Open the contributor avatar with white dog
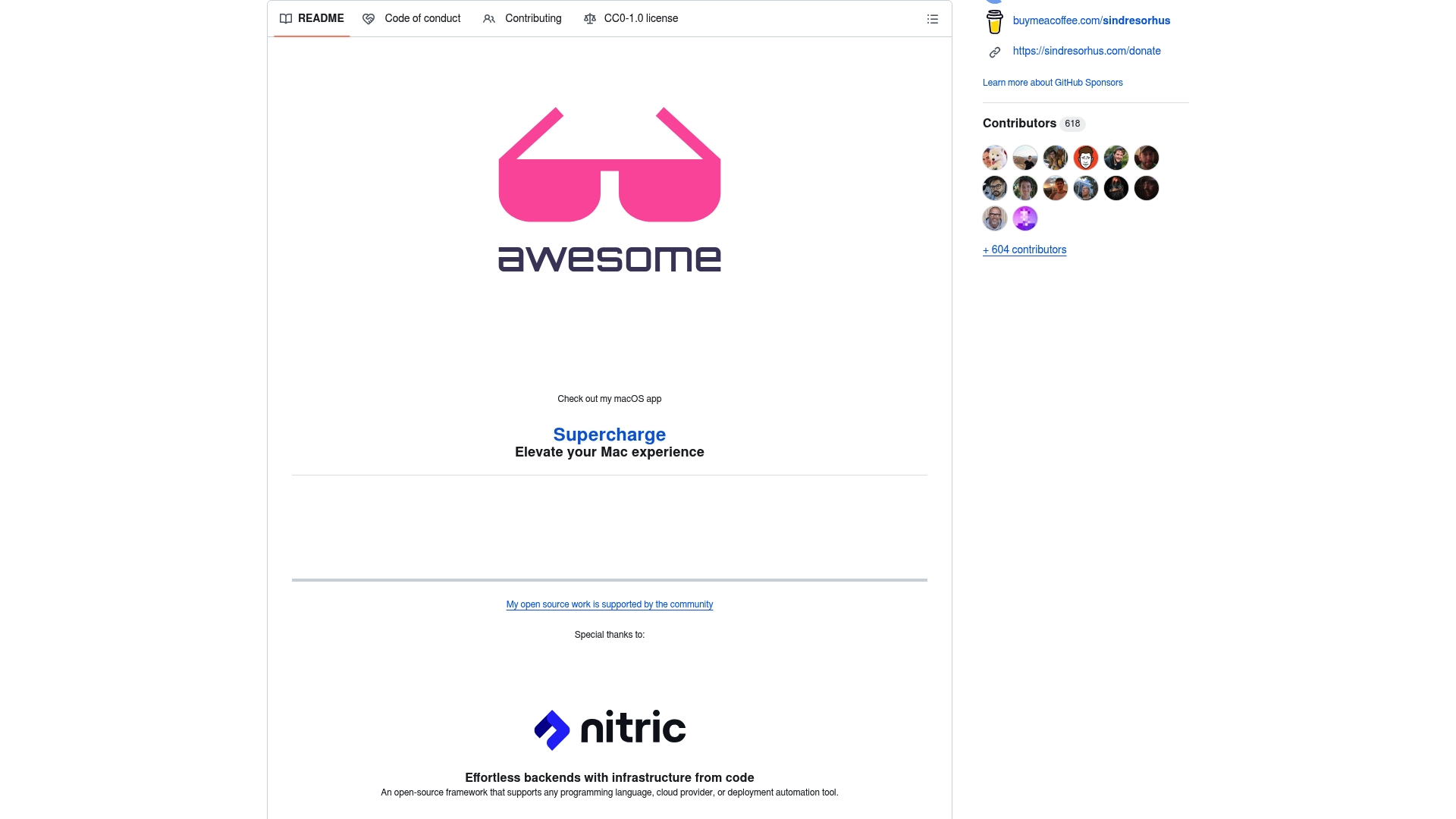 click(994, 158)
